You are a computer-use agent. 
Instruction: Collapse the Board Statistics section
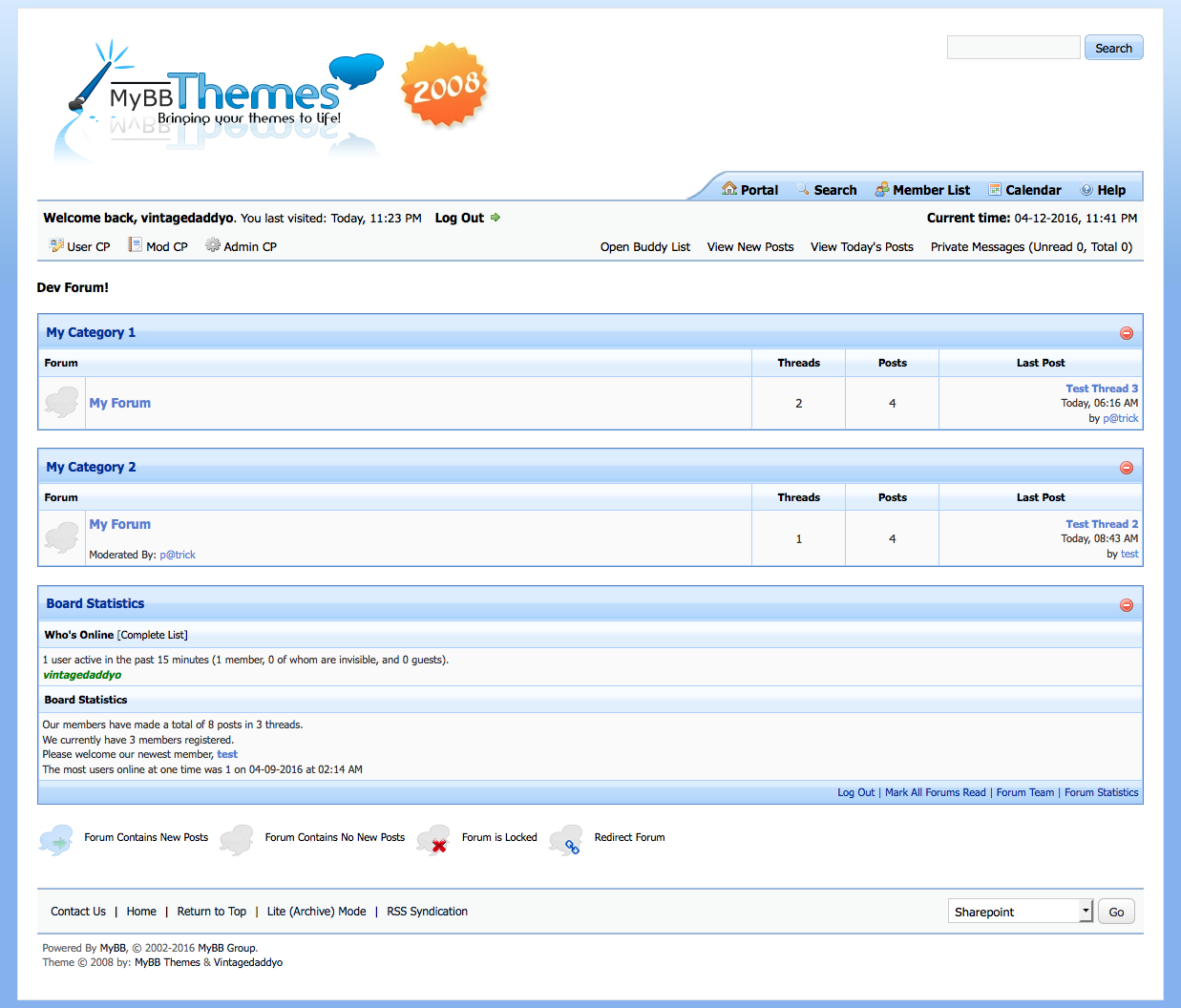click(1127, 605)
